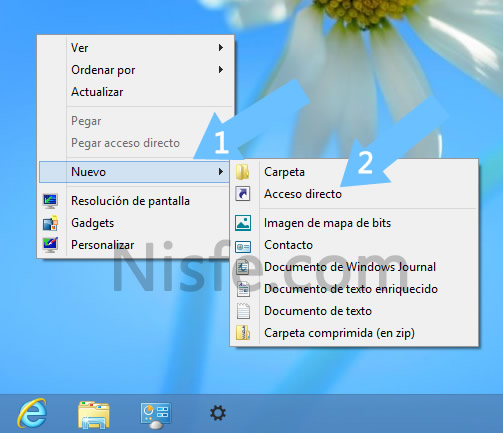
Task: Open Internet Explorer from the taskbar
Action: click(32, 413)
